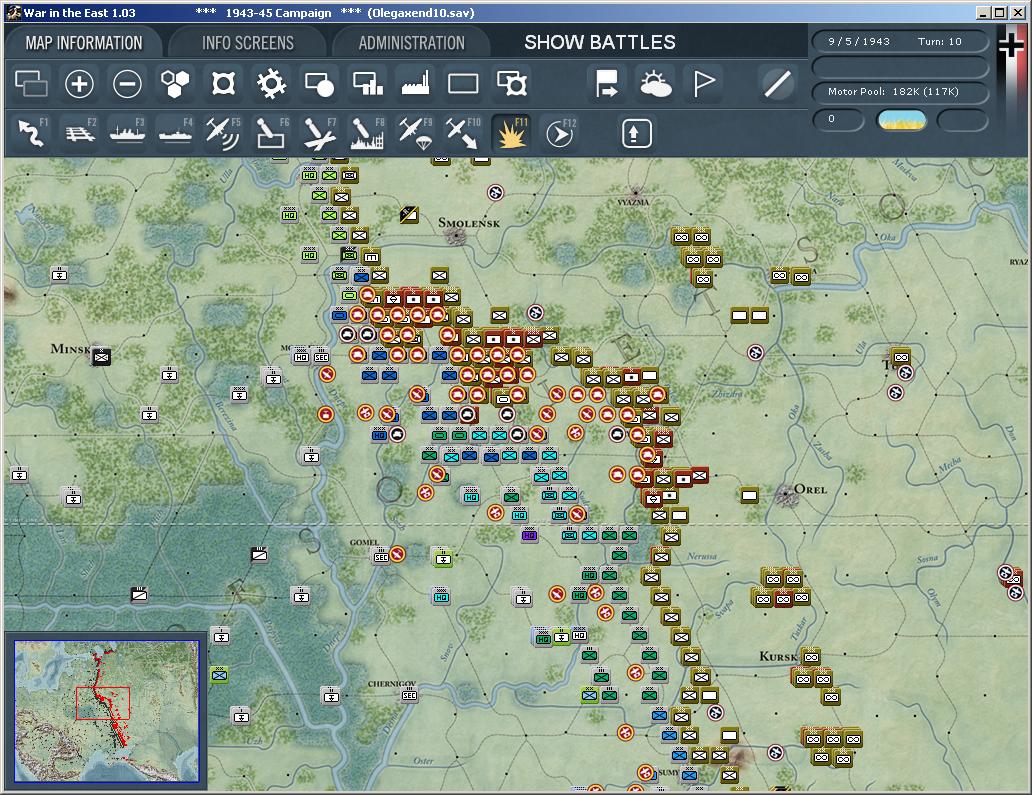Click the German cross side emblem
The width and height of the screenshot is (1032, 795).
[1011, 46]
